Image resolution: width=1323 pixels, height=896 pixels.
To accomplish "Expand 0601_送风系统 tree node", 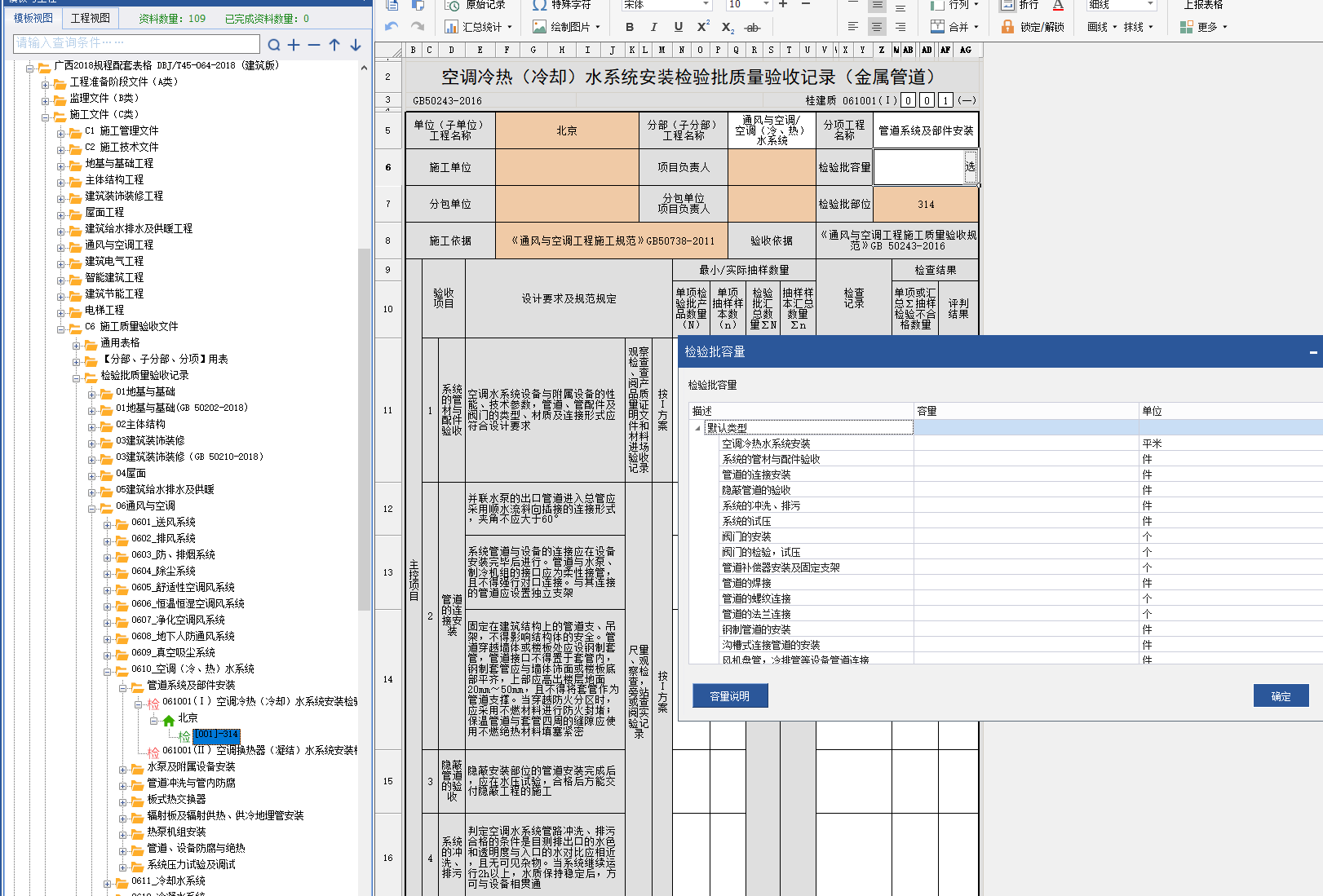I will 108,525.
